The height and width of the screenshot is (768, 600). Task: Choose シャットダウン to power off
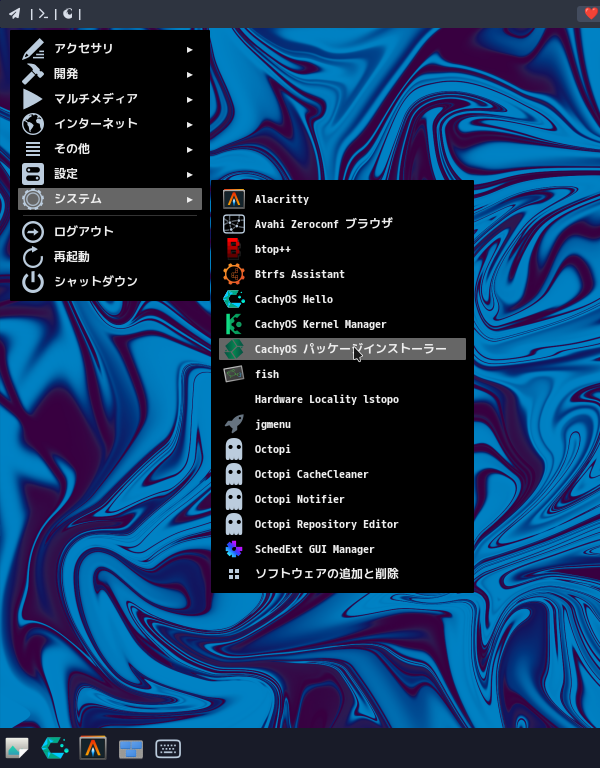tap(110, 282)
